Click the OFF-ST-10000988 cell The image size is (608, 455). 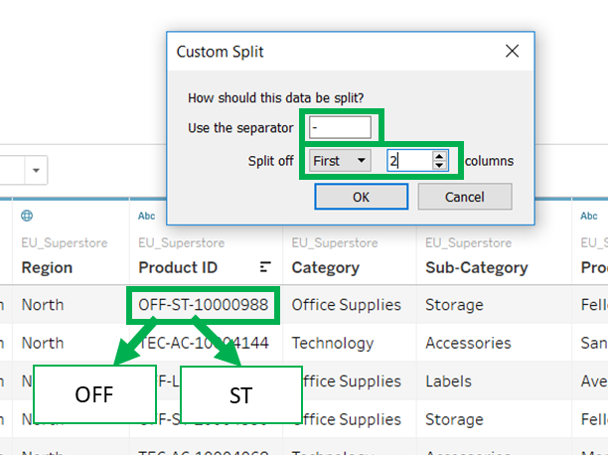click(x=203, y=305)
